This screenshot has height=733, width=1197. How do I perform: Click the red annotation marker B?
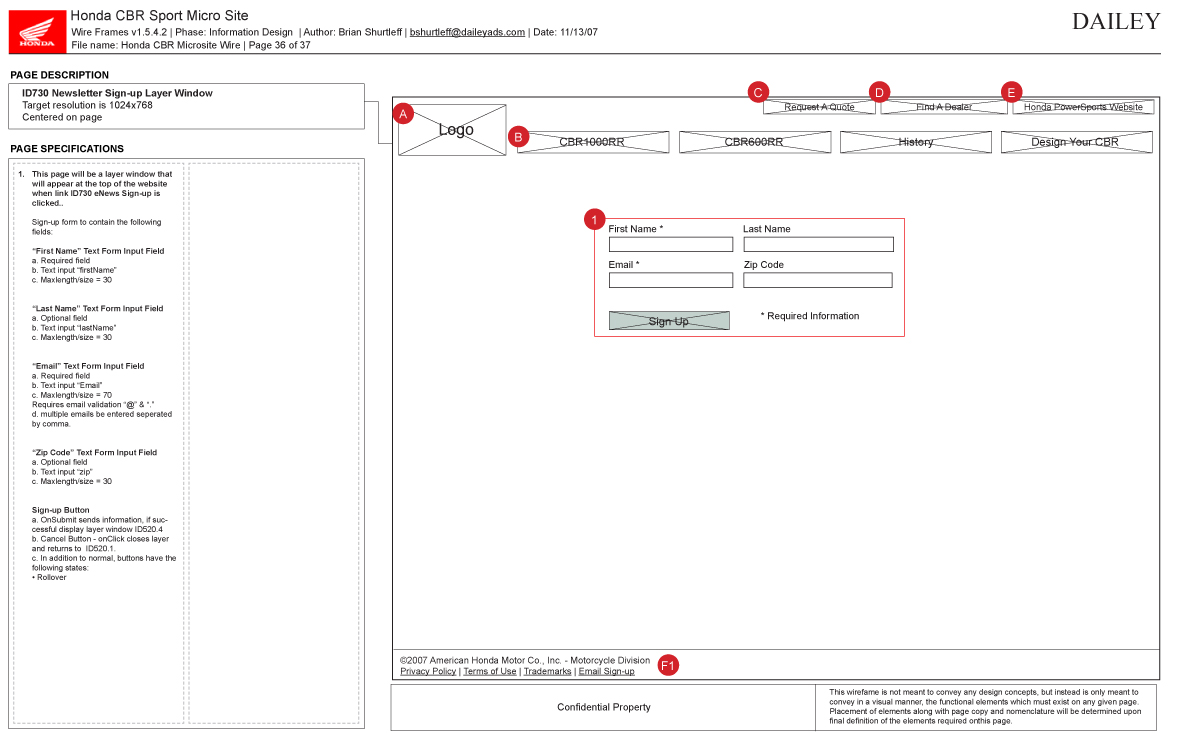point(518,137)
